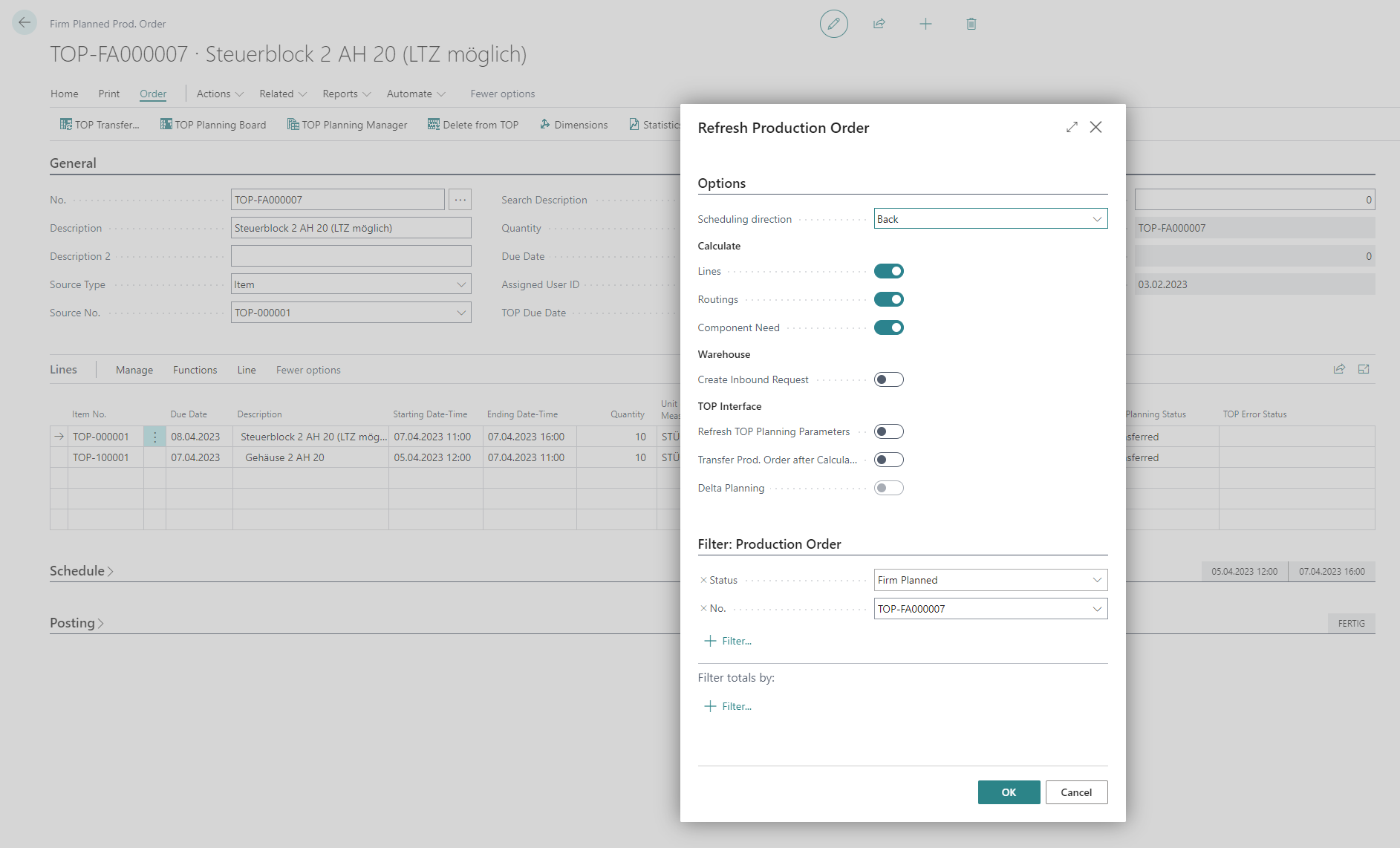
Task: Click the pencil edit icon
Action: tap(833, 24)
